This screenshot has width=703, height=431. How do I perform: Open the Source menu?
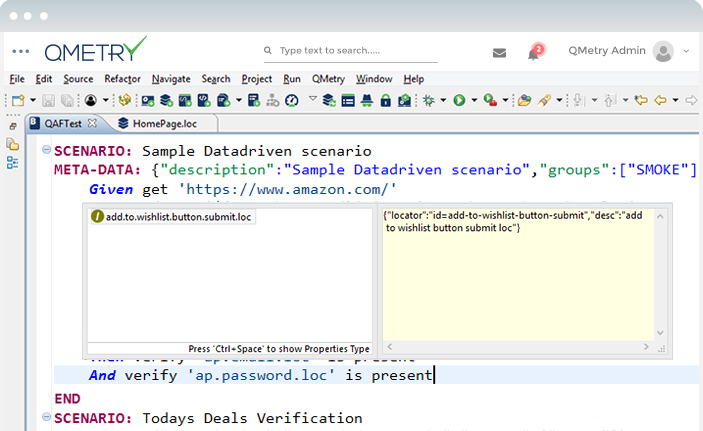click(78, 79)
